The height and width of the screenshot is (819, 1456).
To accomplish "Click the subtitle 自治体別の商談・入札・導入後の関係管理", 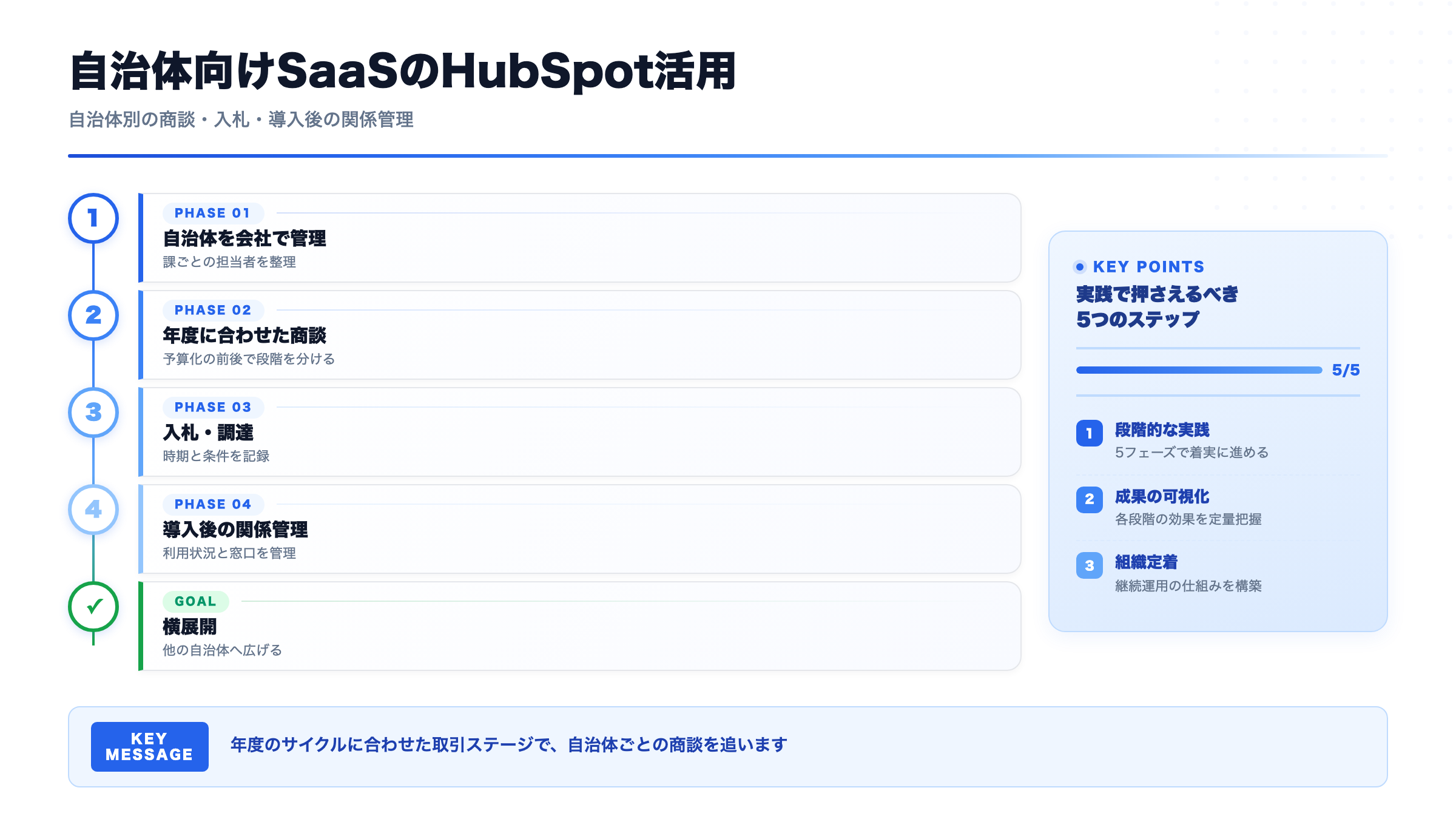I will tap(241, 120).
